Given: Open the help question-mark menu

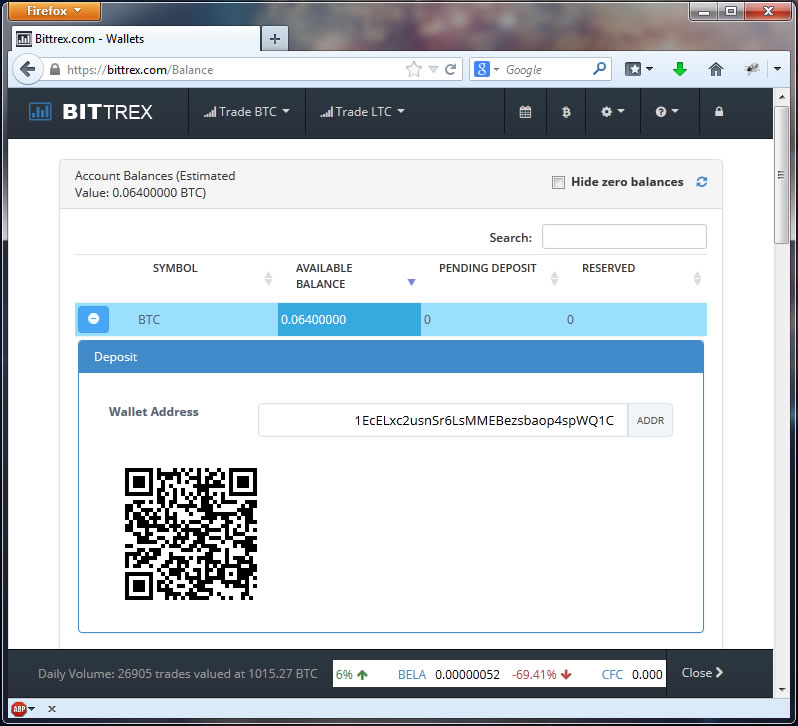Looking at the screenshot, I should (667, 111).
